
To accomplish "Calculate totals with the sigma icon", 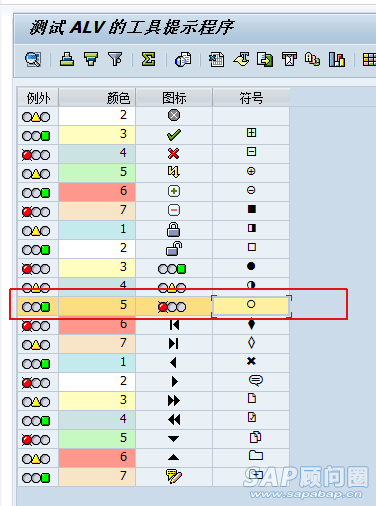I will [148, 60].
